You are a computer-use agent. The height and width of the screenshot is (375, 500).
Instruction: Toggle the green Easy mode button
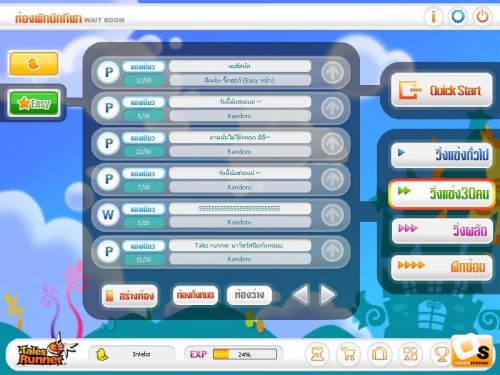[34, 103]
